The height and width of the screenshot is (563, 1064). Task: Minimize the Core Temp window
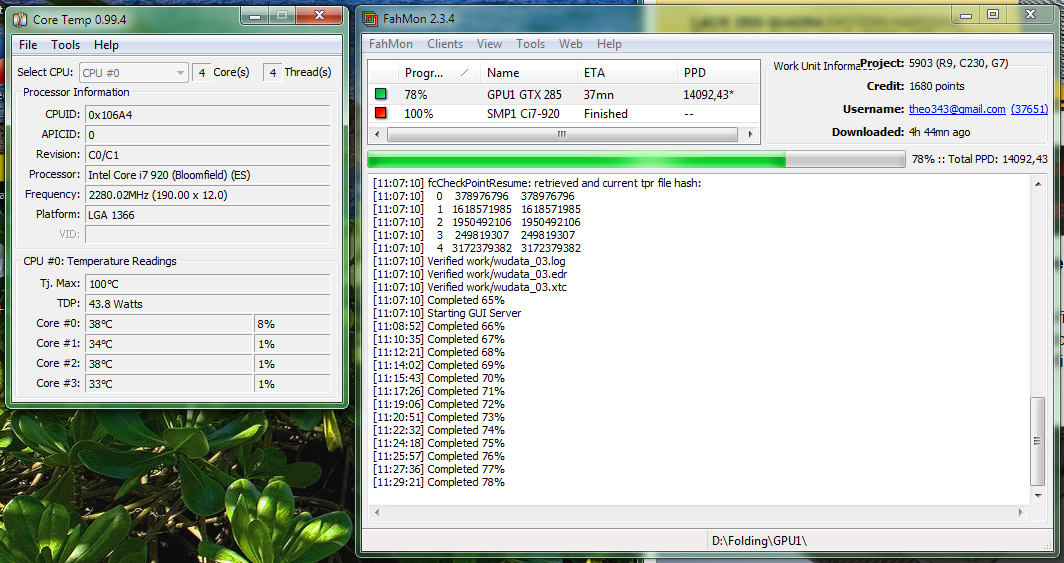tap(255, 16)
